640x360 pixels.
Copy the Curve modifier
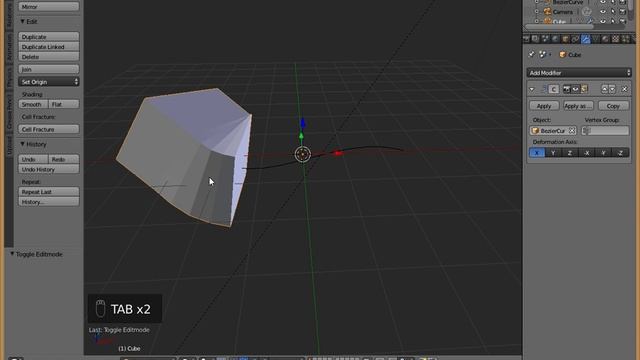tap(613, 106)
